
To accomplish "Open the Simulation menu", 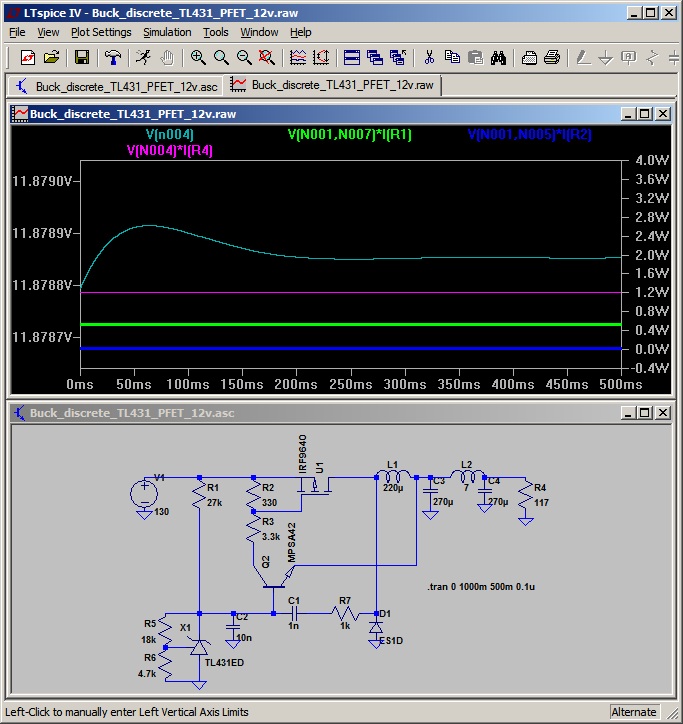I will click(167, 32).
